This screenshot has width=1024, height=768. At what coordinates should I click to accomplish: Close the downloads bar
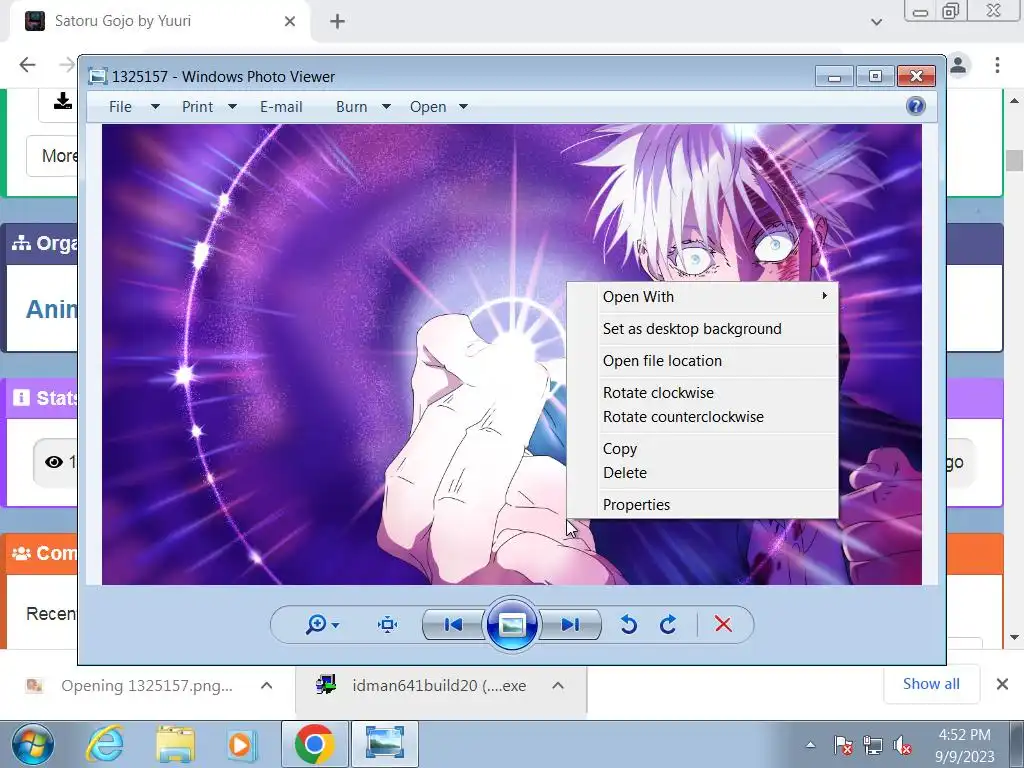pyautogui.click(x=1002, y=684)
